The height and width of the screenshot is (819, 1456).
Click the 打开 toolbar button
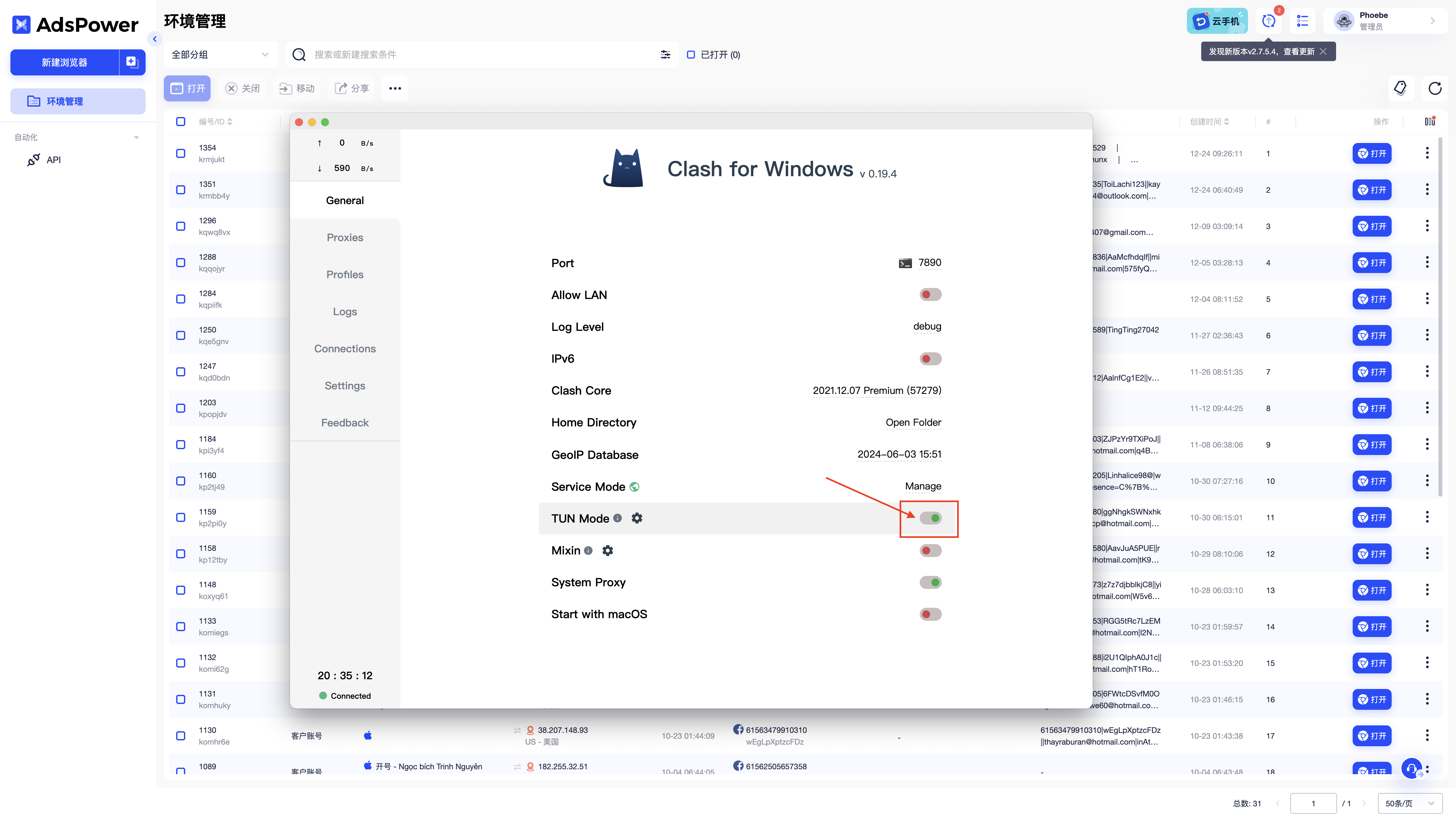pos(187,88)
